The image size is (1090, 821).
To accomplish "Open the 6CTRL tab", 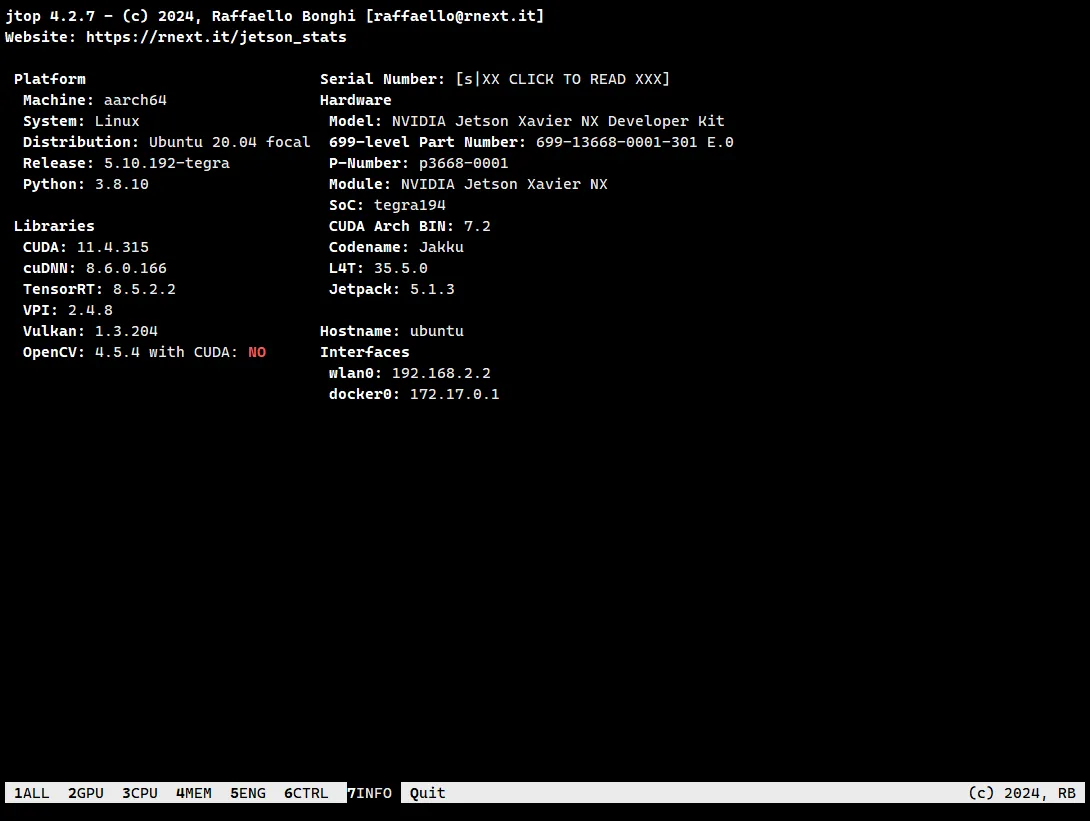I will pos(306,793).
